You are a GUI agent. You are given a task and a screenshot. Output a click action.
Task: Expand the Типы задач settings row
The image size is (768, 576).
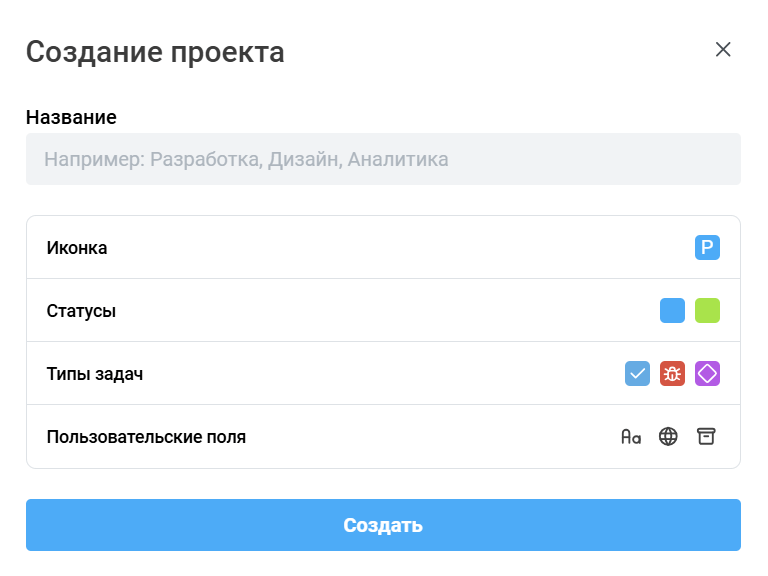(x=384, y=374)
